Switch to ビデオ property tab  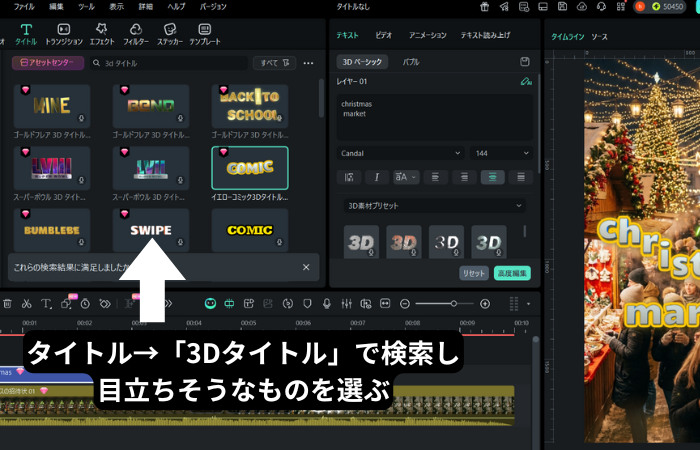pyautogui.click(x=383, y=35)
